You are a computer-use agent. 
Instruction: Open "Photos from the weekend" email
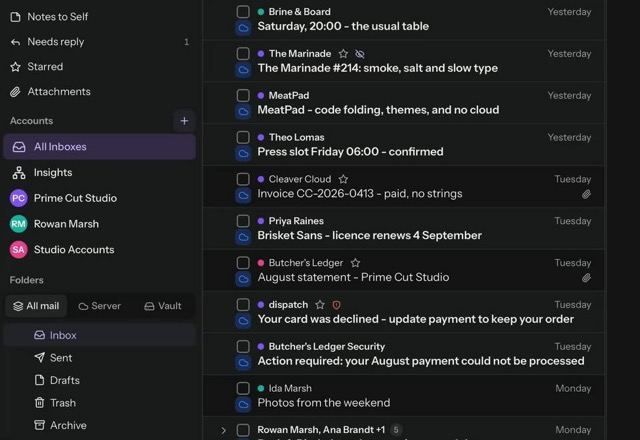404,396
